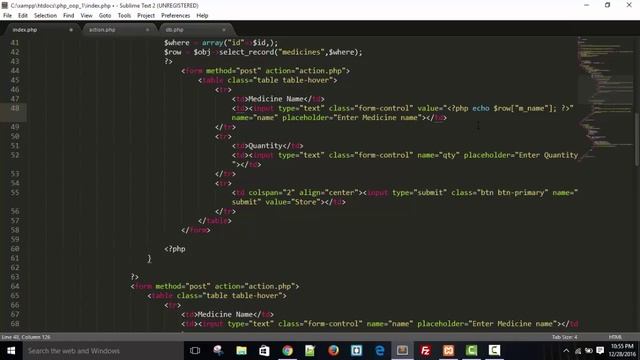Click 'placeholder="Enter Medicine name"' below line 48

[352, 118]
